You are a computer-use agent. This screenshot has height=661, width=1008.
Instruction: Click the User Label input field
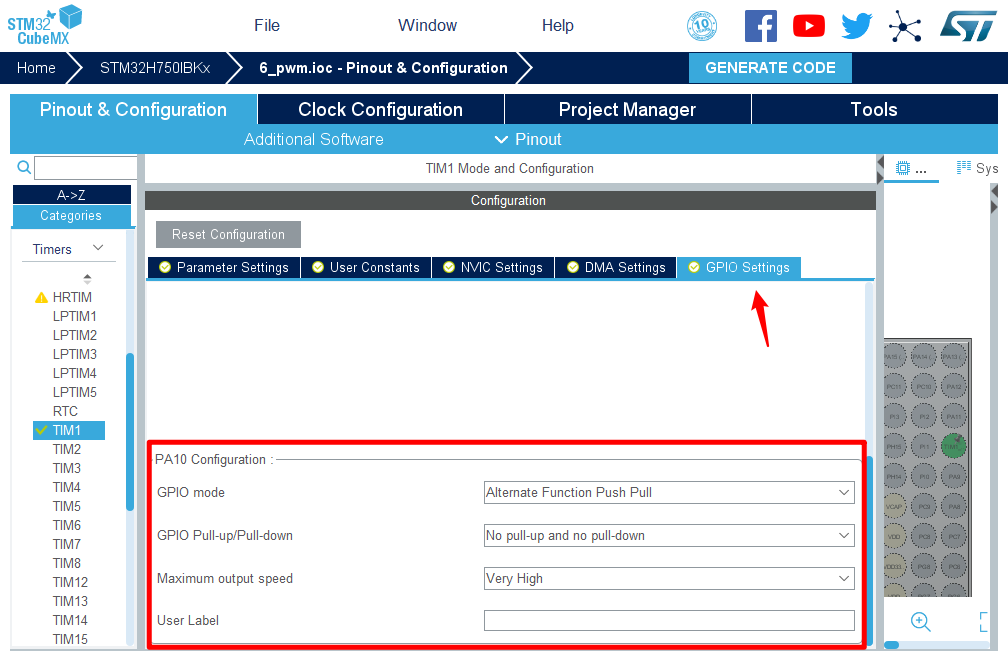[x=668, y=620]
